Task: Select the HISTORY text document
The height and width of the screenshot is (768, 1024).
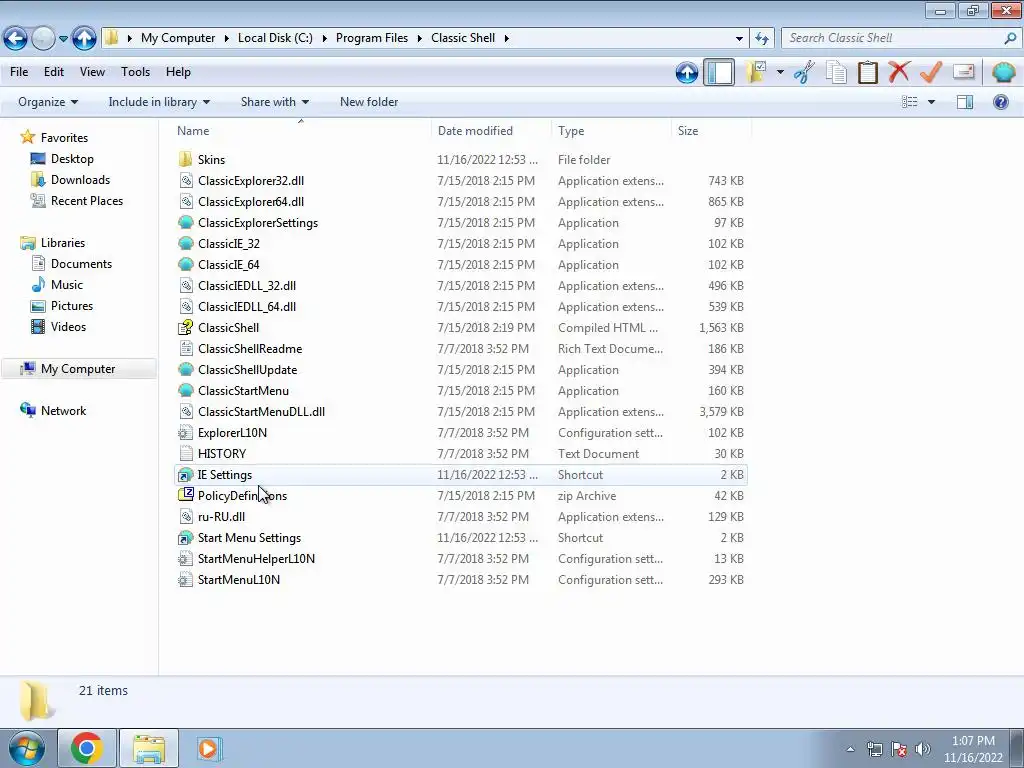Action: (460, 454)
